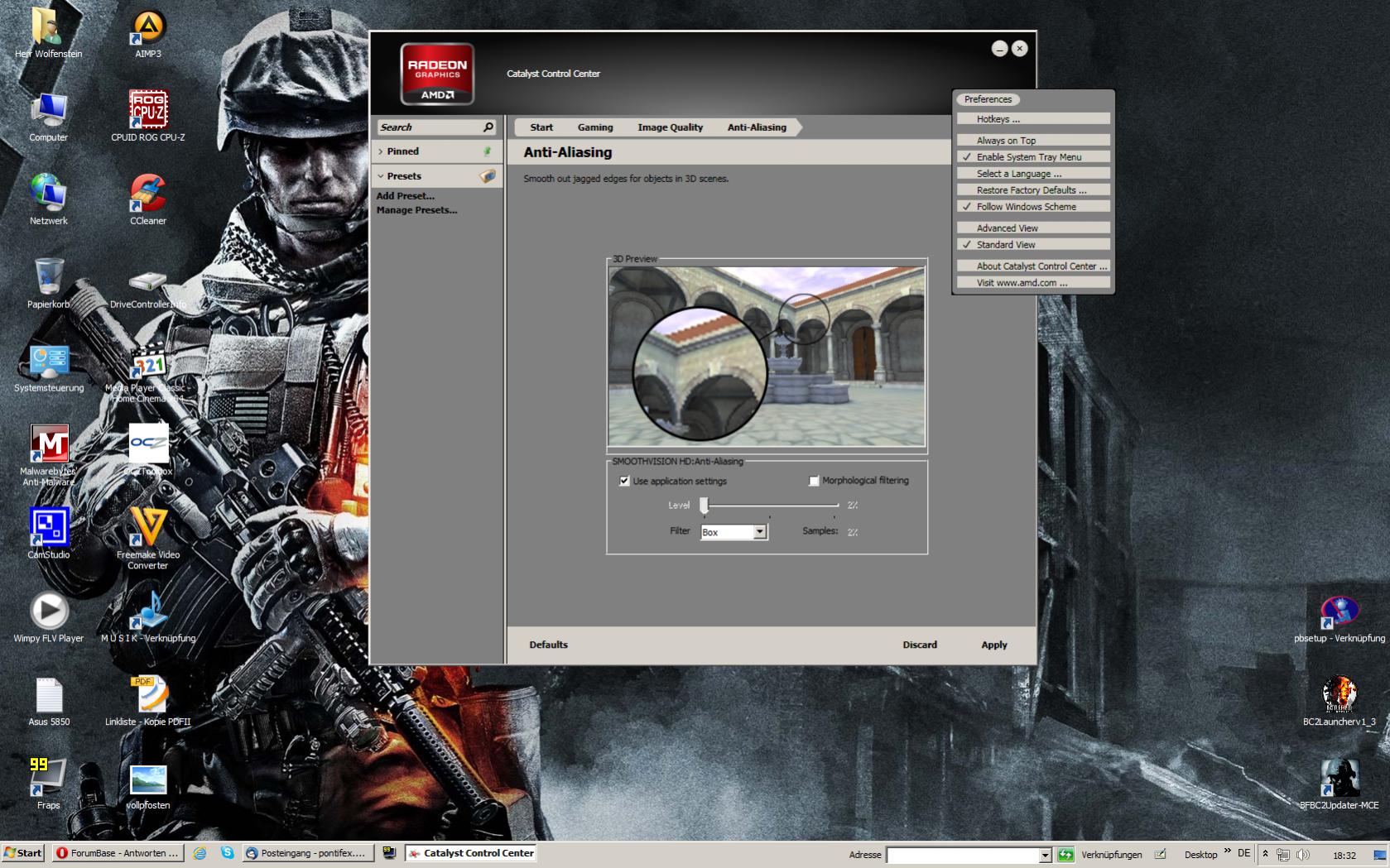The width and height of the screenshot is (1390, 868).
Task: Click the Defaults button
Action: 548,645
